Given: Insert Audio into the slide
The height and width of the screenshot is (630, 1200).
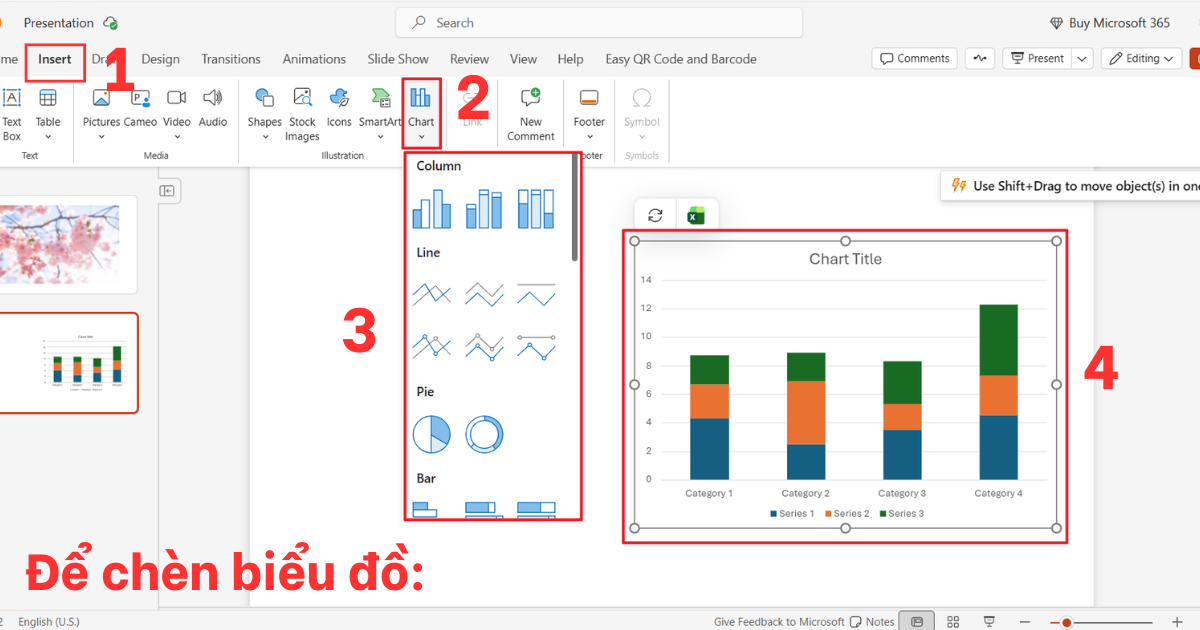Looking at the screenshot, I should [x=213, y=109].
